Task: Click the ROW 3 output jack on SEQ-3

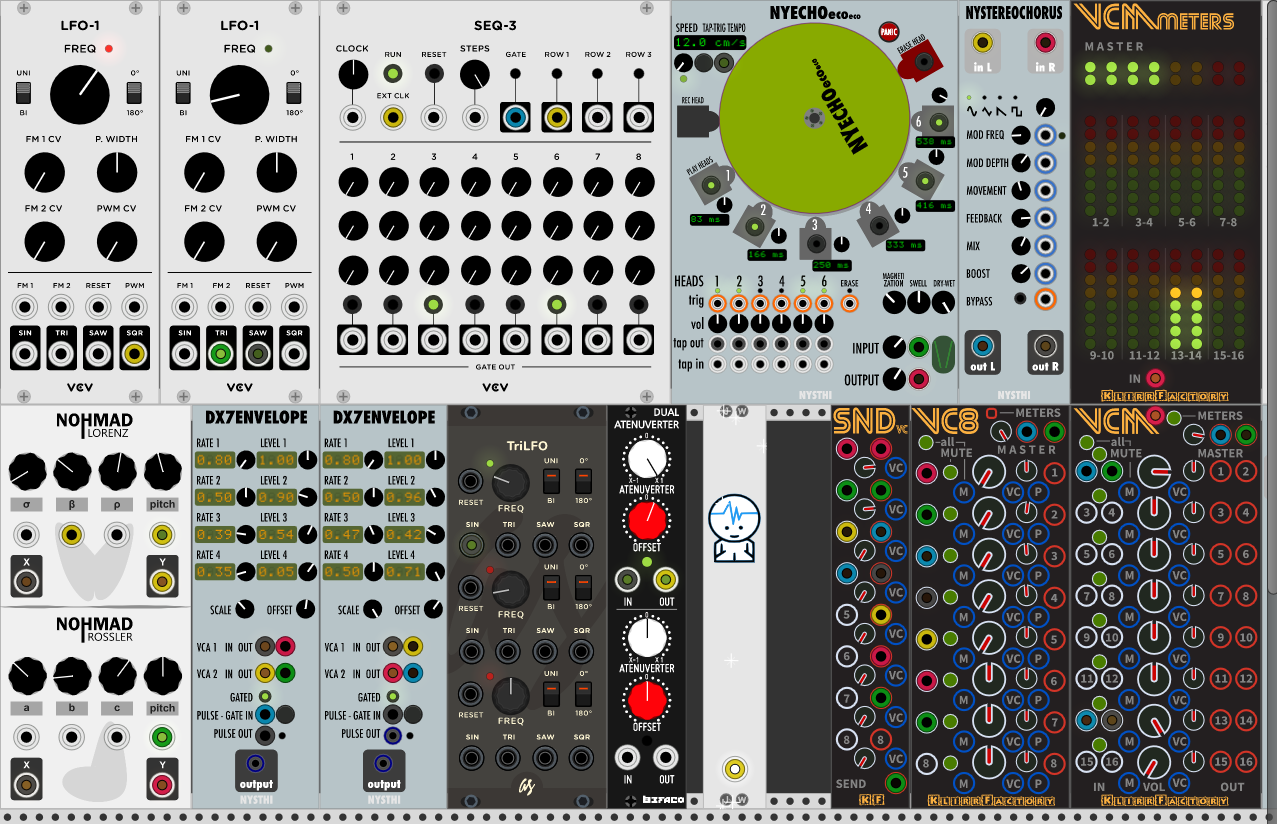Action: click(x=638, y=118)
